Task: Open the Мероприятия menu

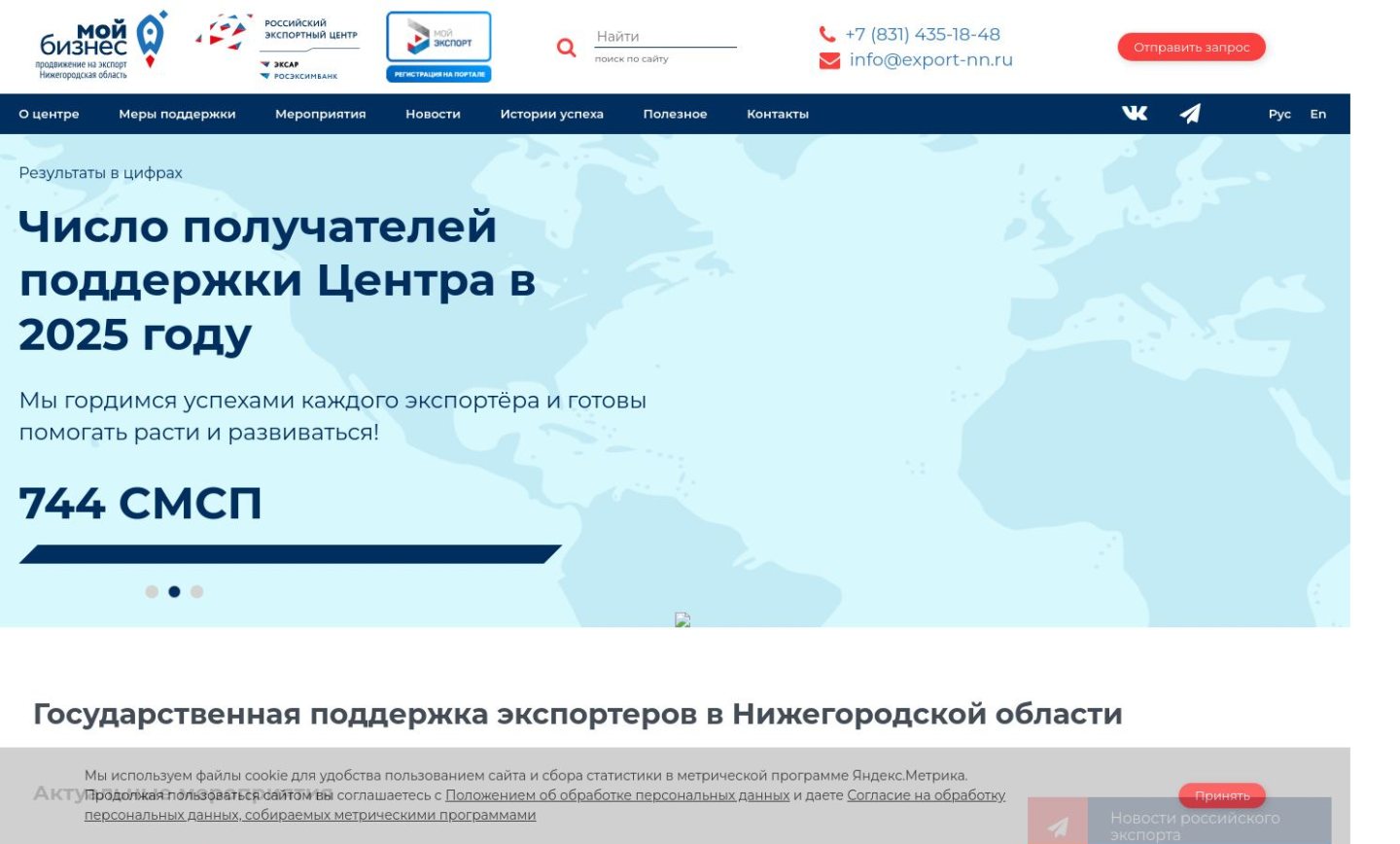Action: pos(320,114)
